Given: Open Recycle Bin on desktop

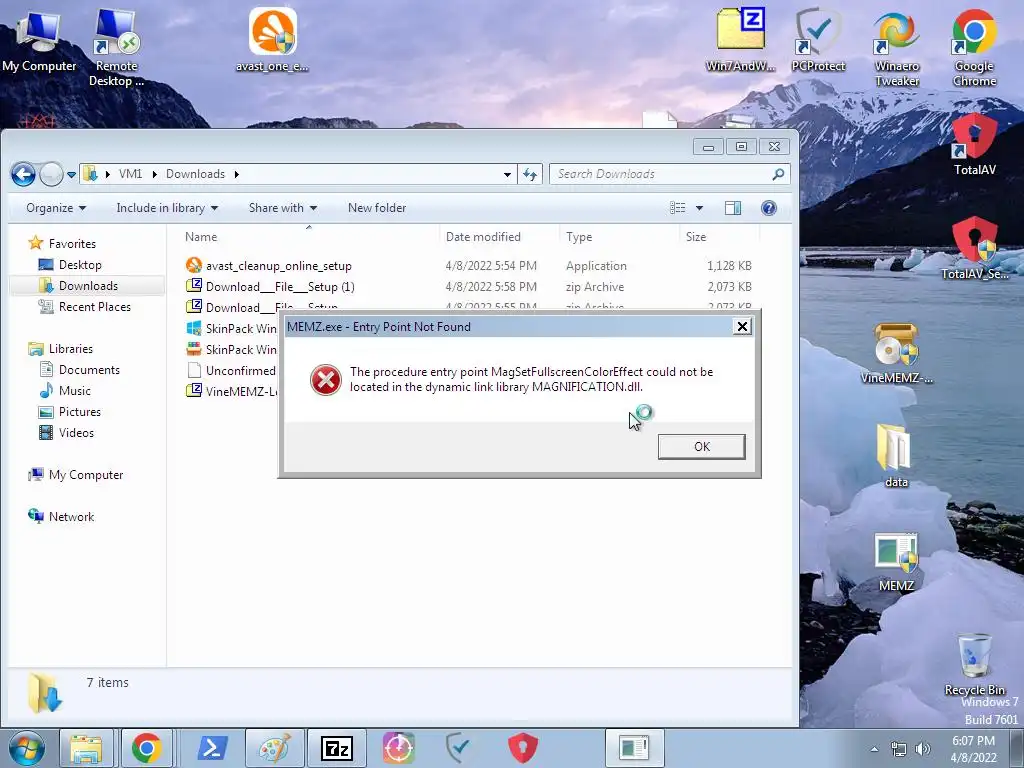Looking at the screenshot, I should pyautogui.click(x=974, y=664).
